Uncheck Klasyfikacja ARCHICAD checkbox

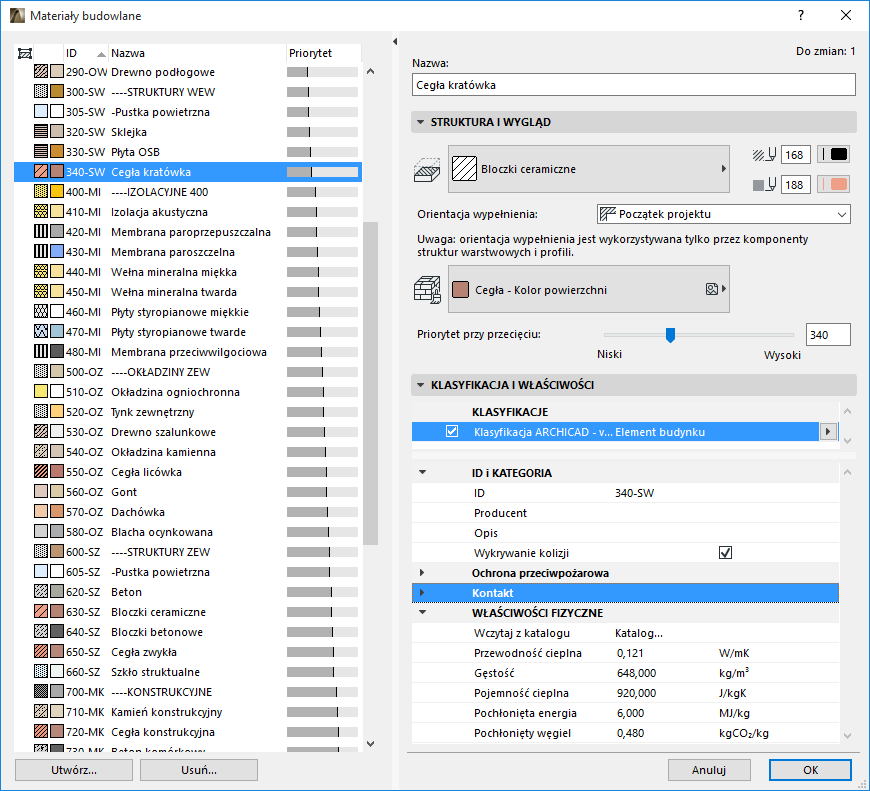click(452, 432)
